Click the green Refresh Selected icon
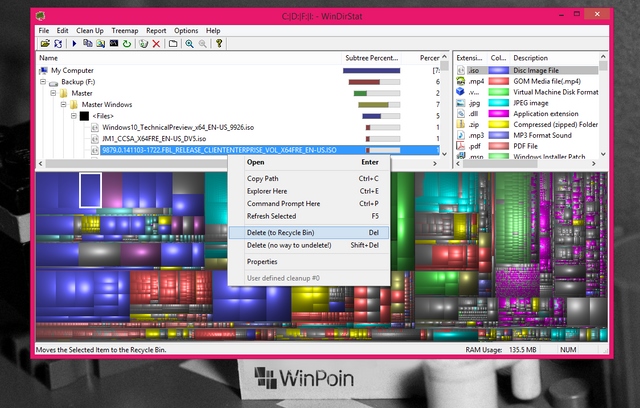Image resolution: width=640 pixels, height=408 pixels. click(x=127, y=43)
